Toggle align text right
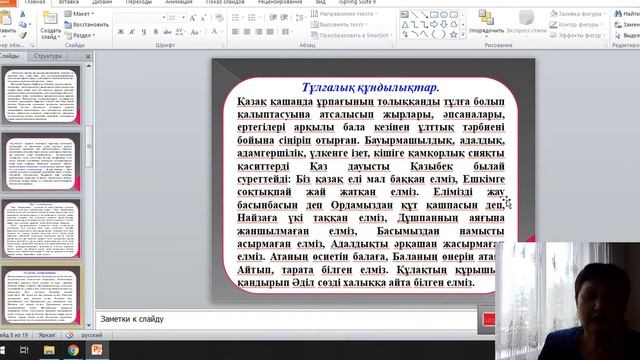The image size is (640, 360). tap(258, 31)
